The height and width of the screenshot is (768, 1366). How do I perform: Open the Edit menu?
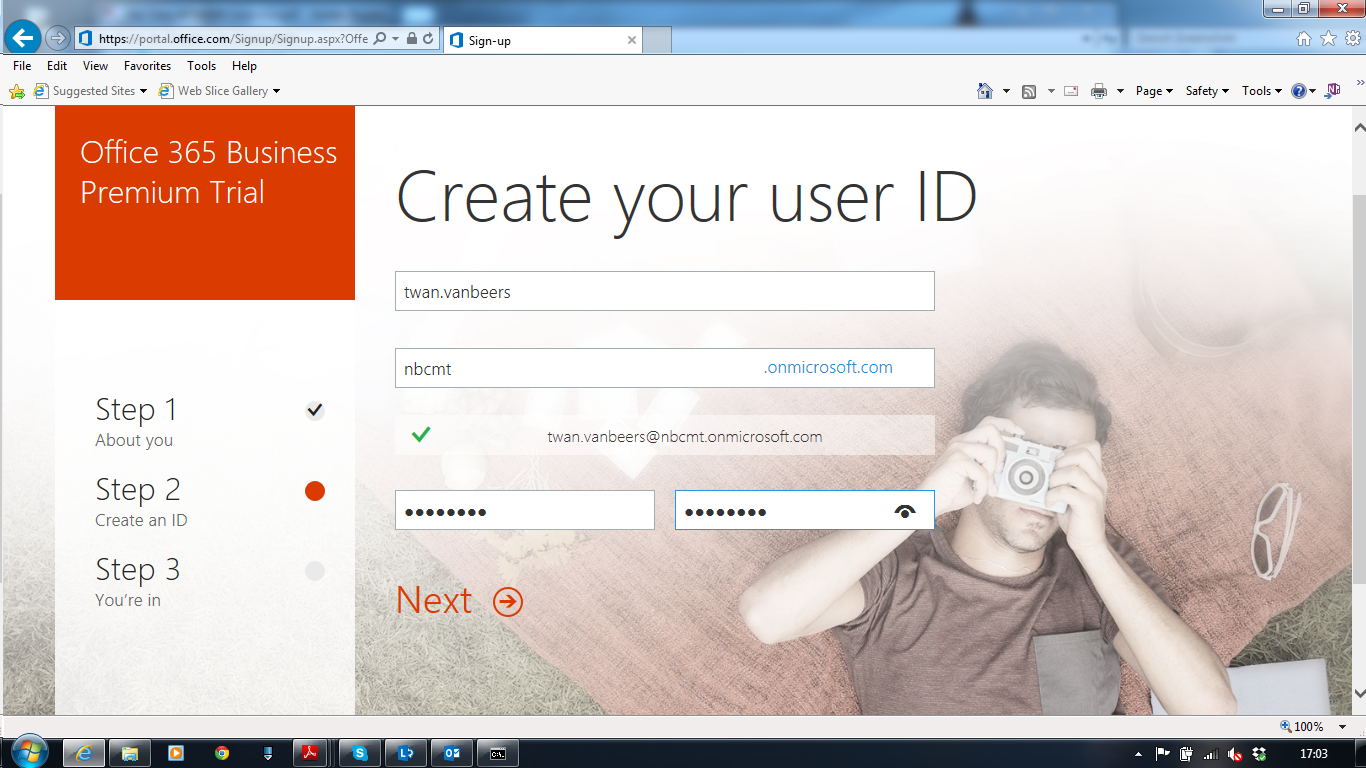57,66
